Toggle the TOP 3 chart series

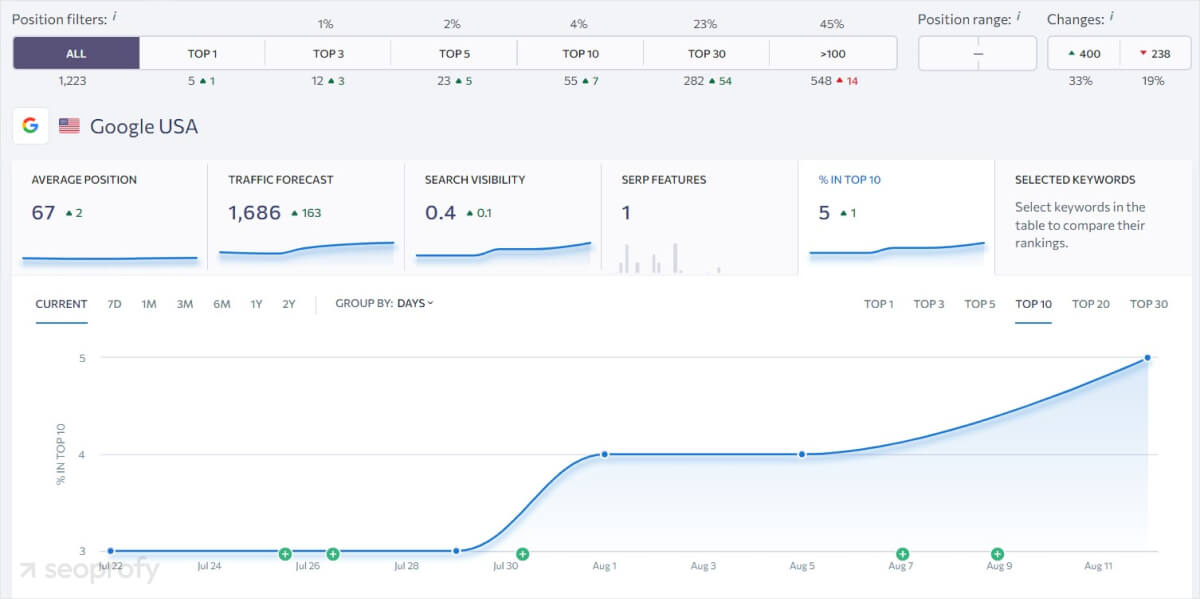928,304
